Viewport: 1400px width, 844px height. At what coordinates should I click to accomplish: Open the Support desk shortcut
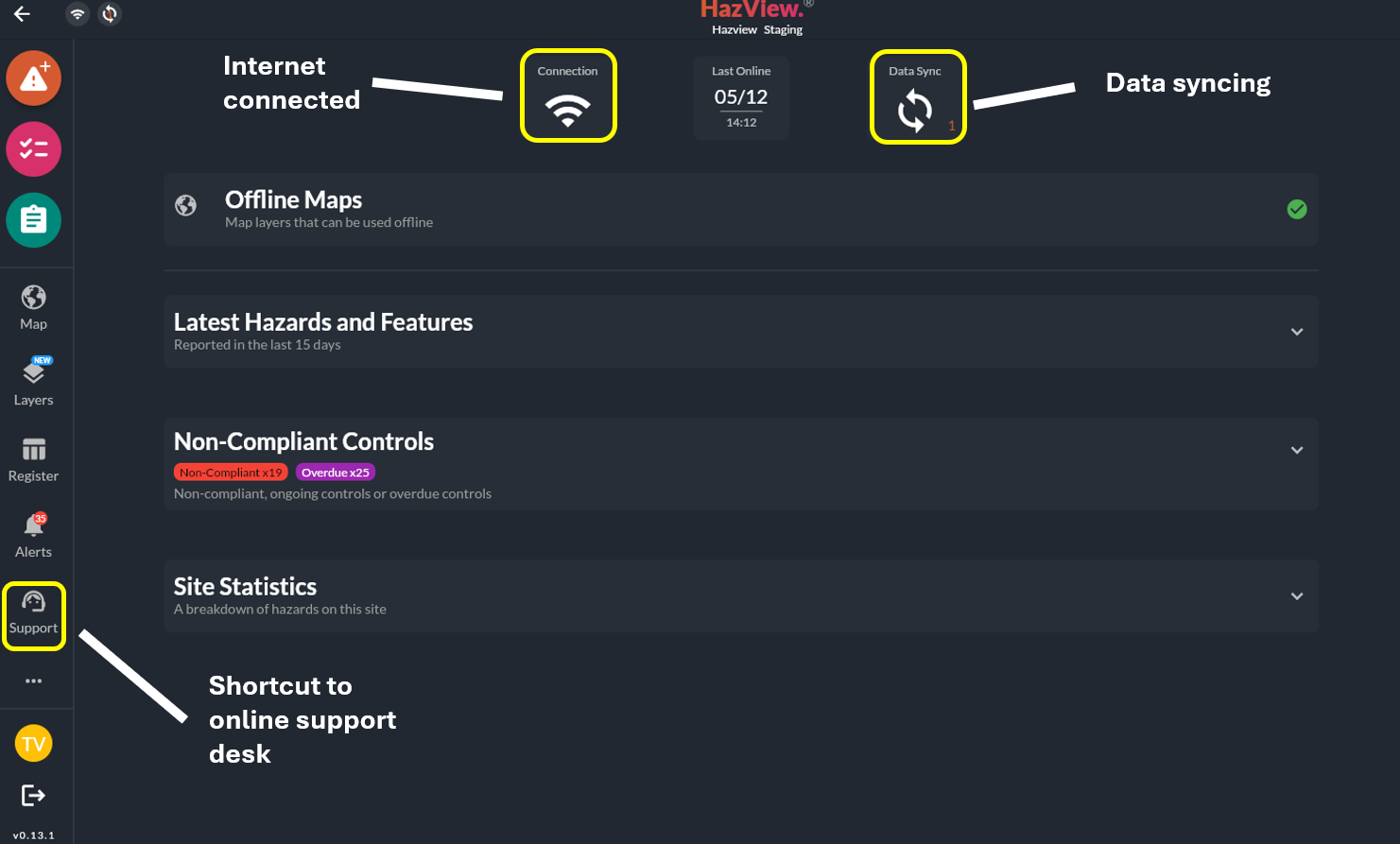34,615
